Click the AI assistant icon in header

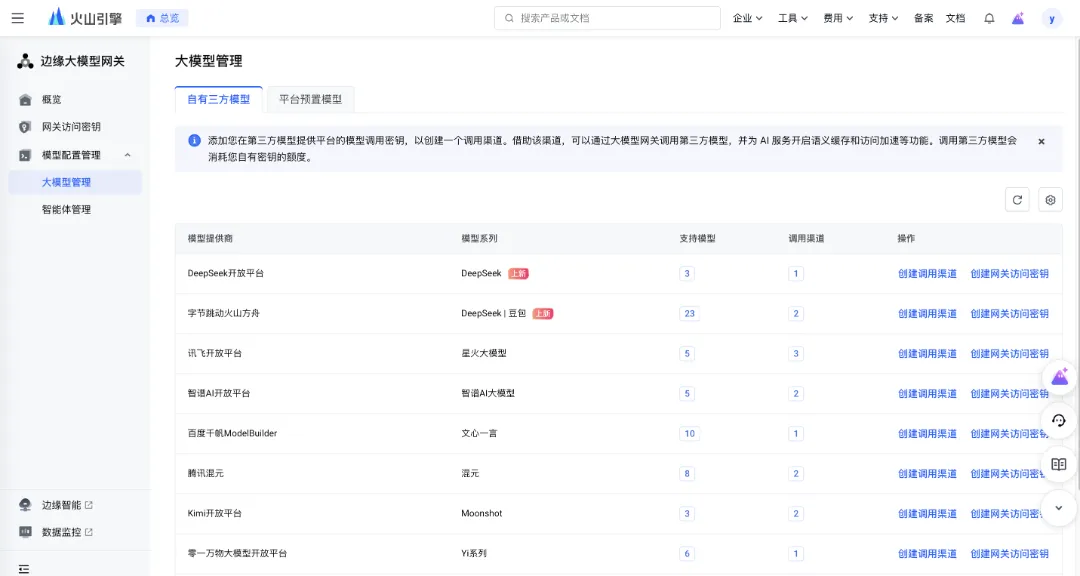tap(1018, 18)
